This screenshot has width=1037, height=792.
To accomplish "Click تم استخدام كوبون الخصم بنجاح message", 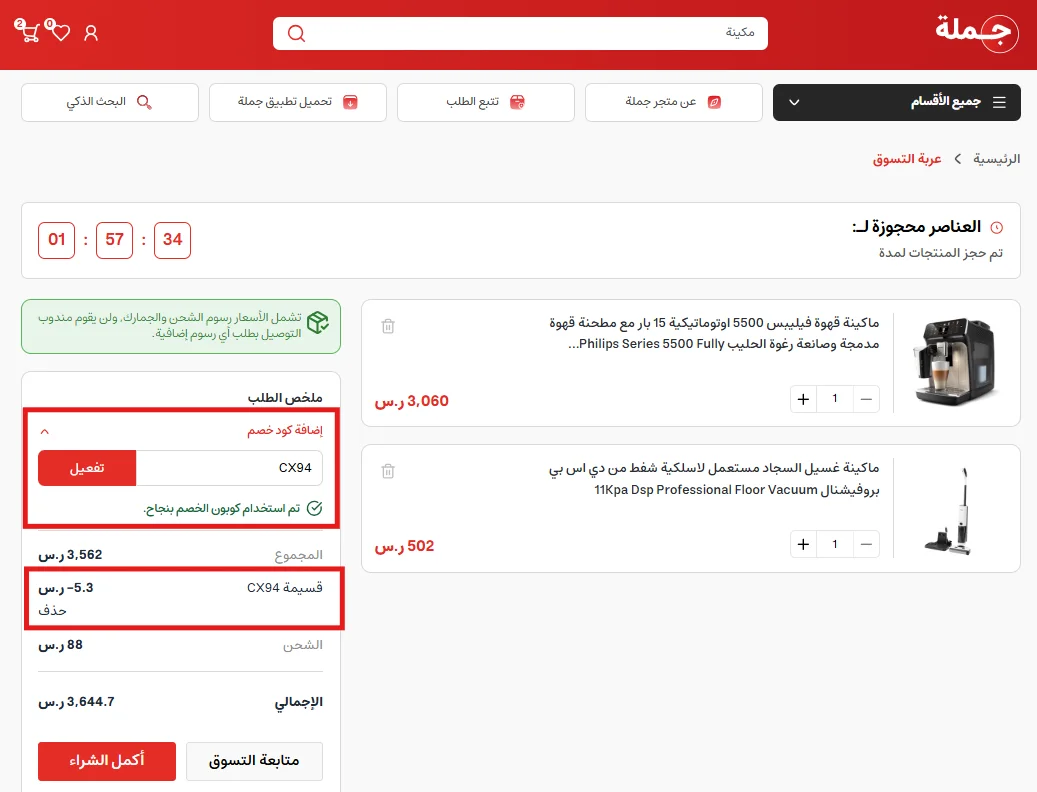I will [x=222, y=508].
